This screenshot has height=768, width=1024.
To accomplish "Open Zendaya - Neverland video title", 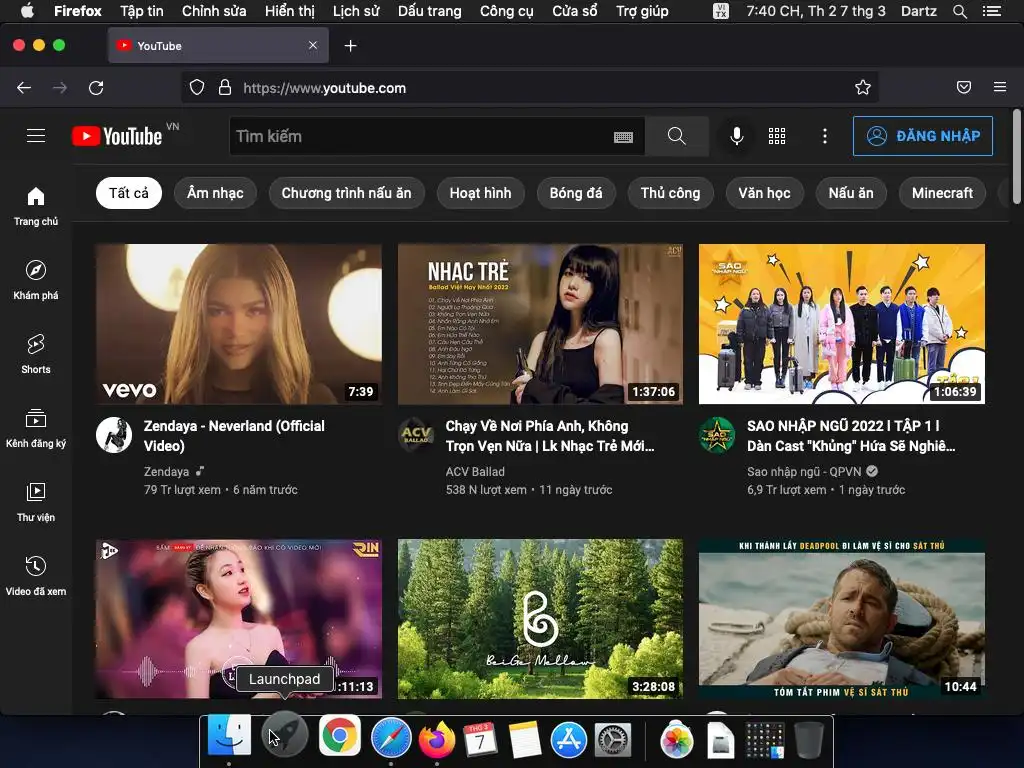I will coord(234,436).
